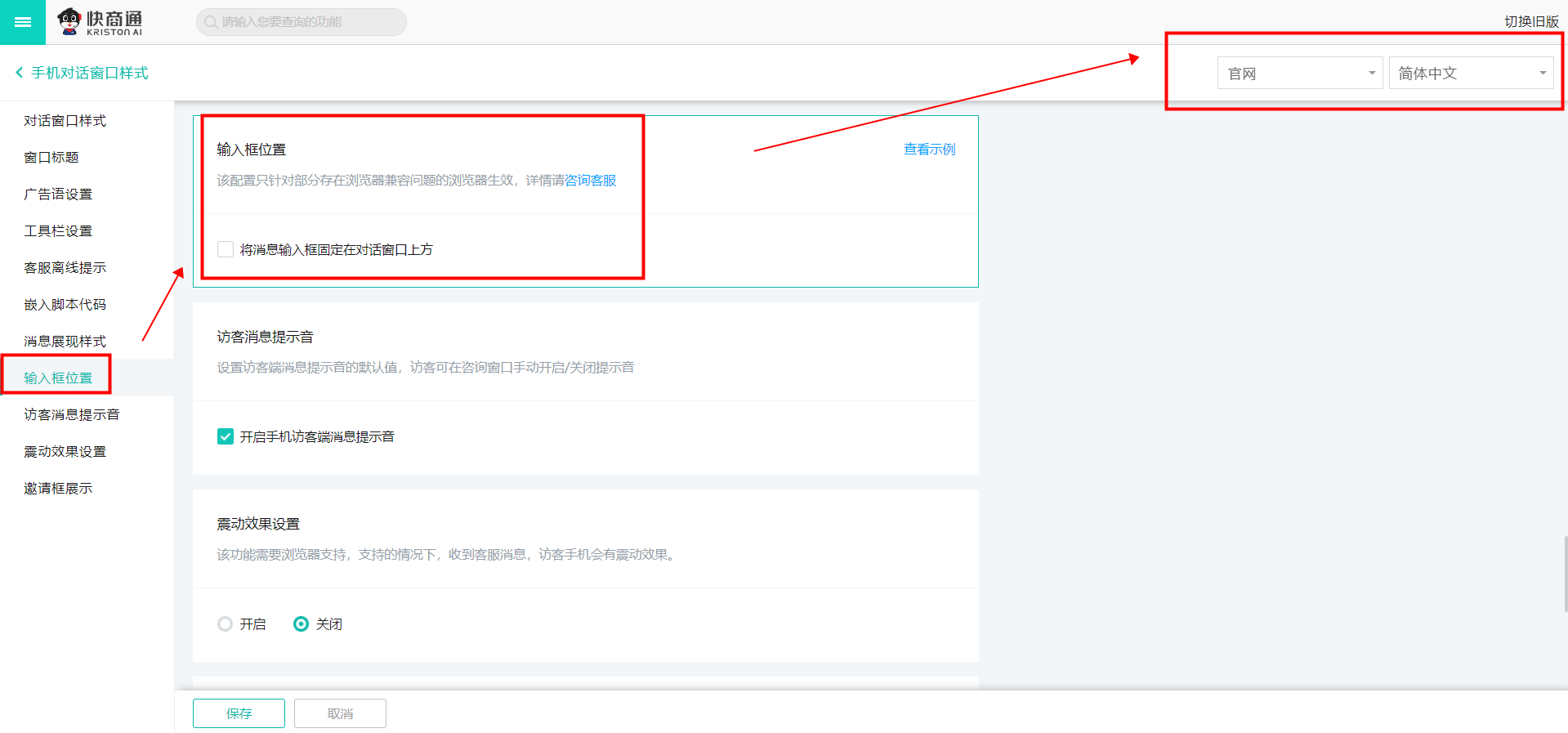Click the back arrow beside 手机对话窗口样式

[x=19, y=73]
